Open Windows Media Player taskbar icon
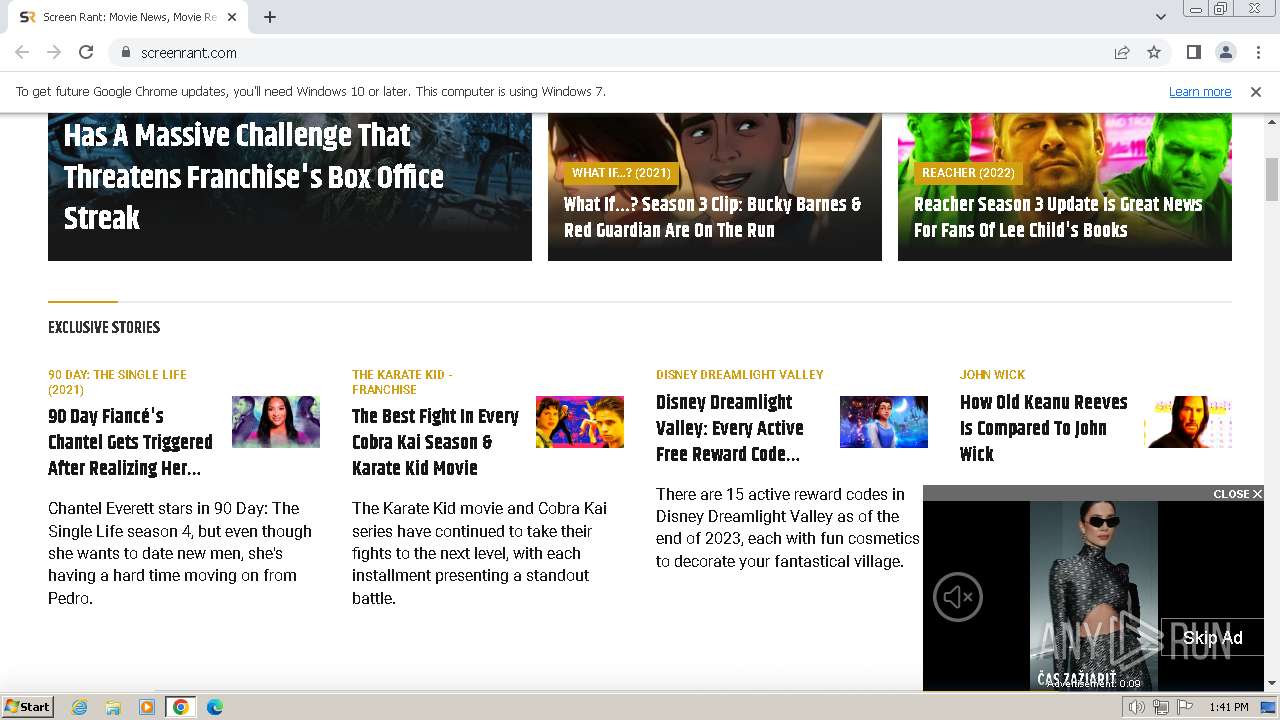This screenshot has width=1280, height=720. click(x=147, y=707)
